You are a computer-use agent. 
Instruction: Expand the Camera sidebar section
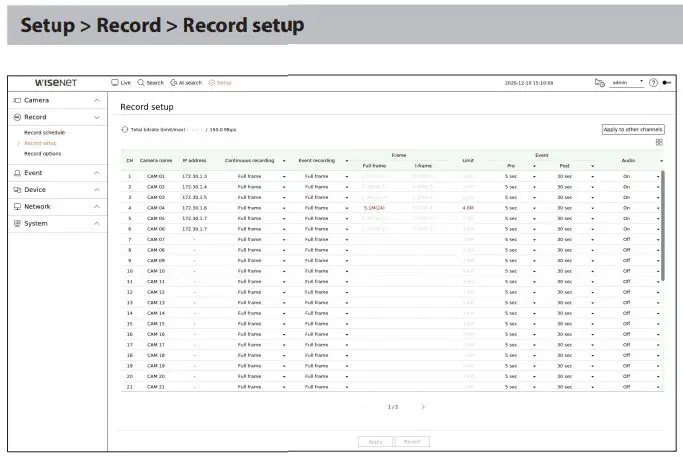[x=97, y=100]
